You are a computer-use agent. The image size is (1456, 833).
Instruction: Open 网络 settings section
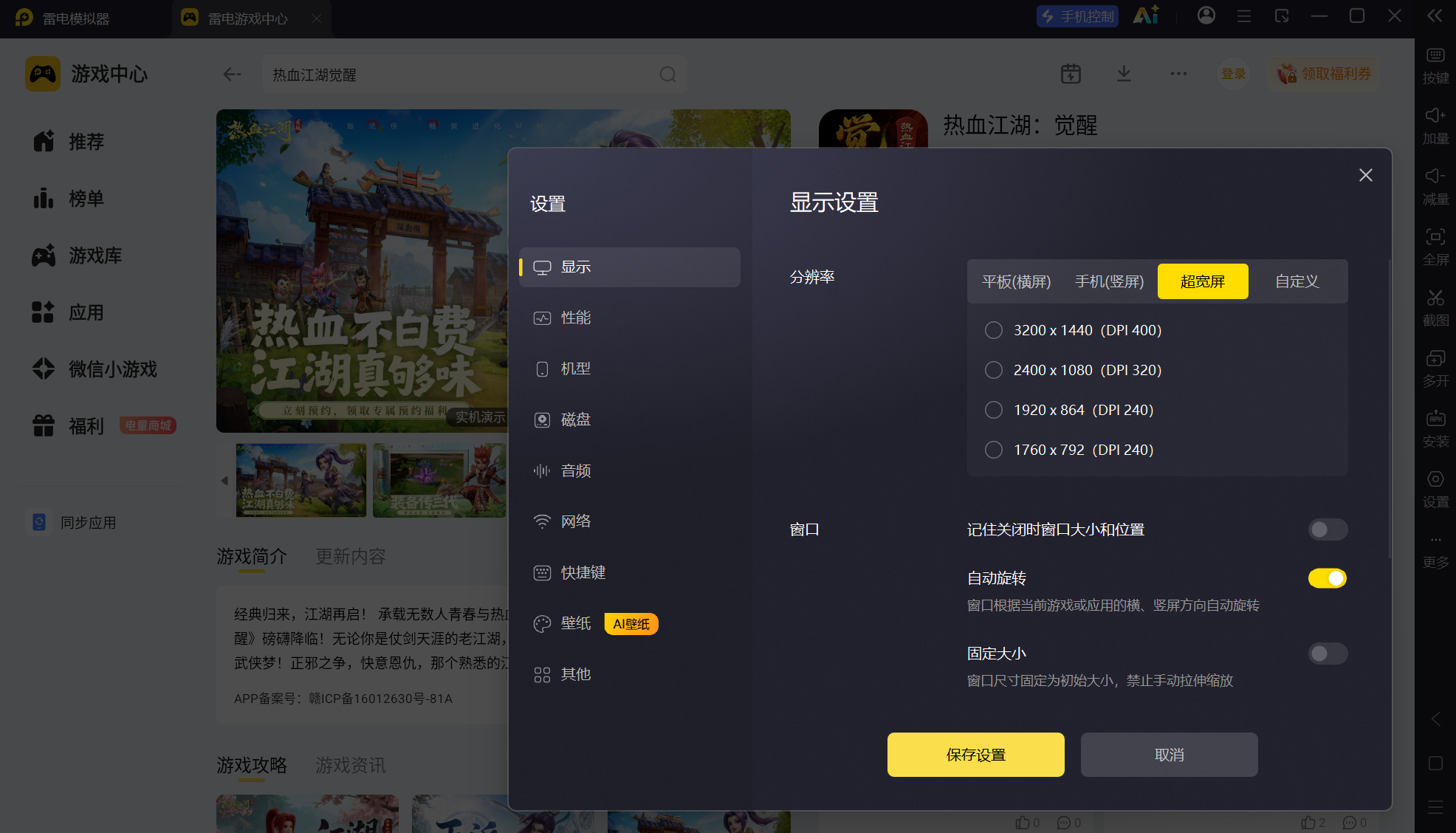click(630, 522)
